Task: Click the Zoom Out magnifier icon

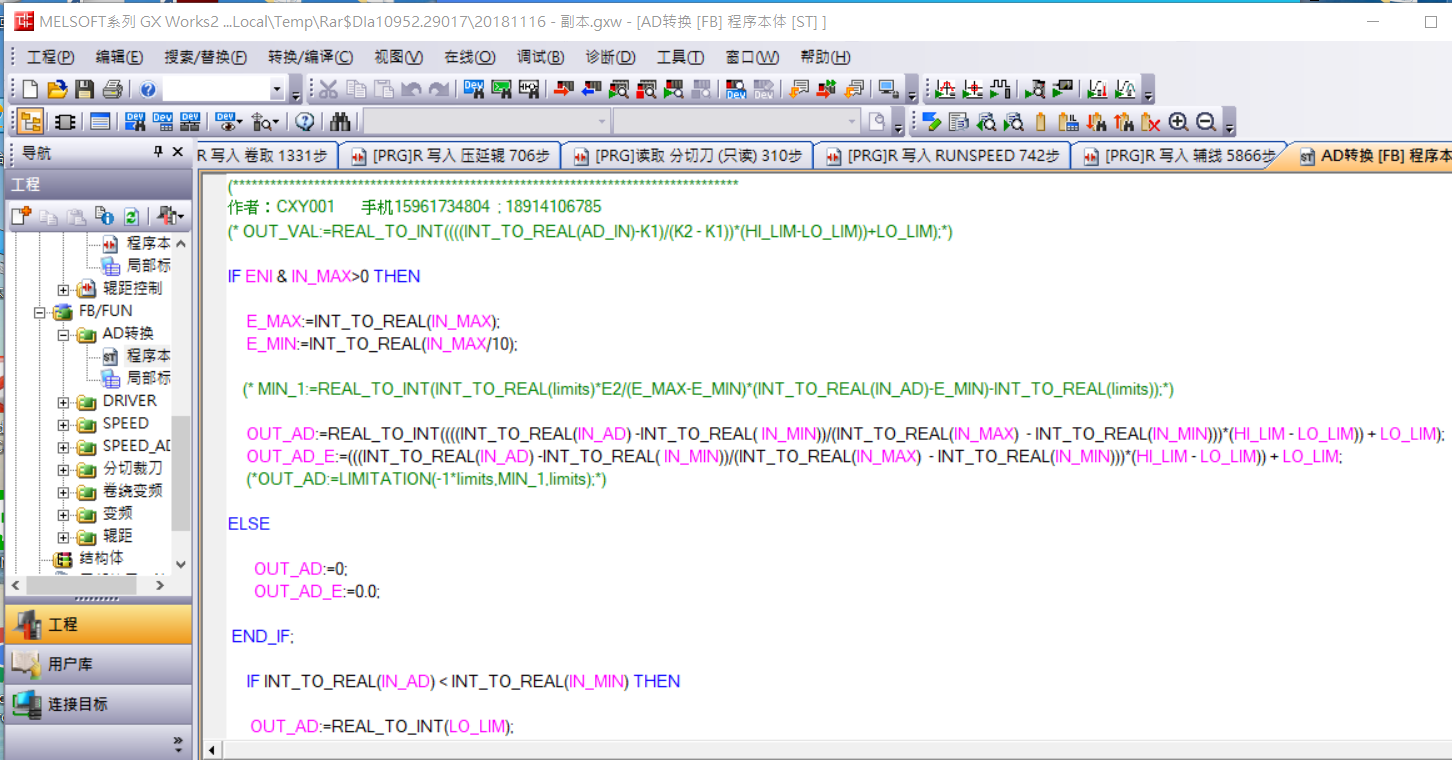Action: pos(1206,122)
